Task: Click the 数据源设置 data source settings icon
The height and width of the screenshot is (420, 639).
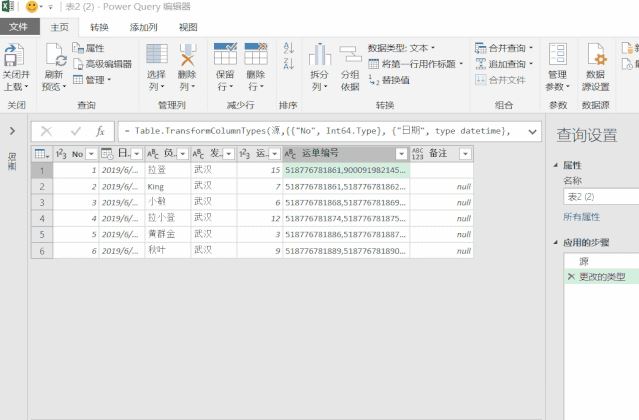Action: pyautogui.click(x=596, y=54)
